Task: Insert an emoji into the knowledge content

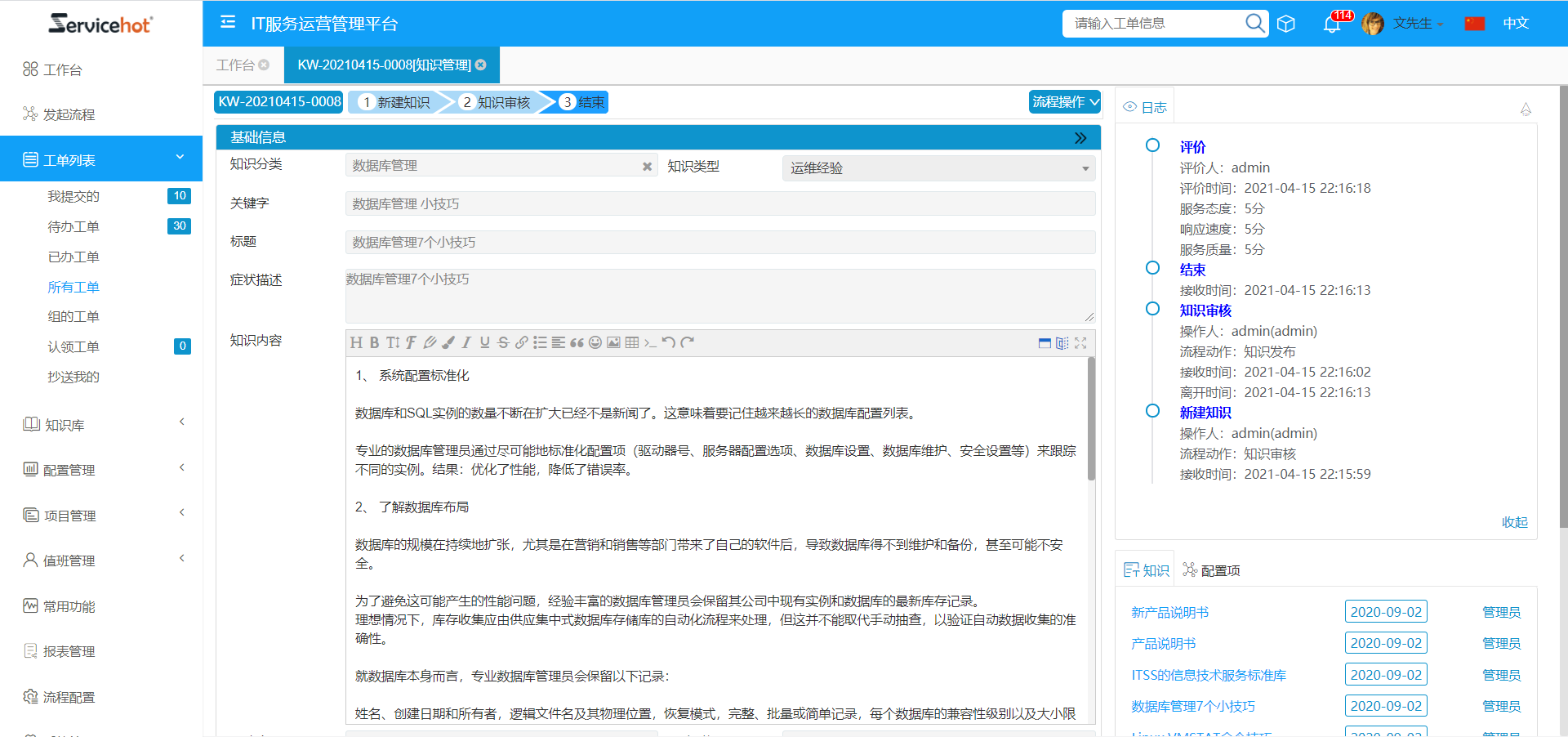Action: point(595,342)
